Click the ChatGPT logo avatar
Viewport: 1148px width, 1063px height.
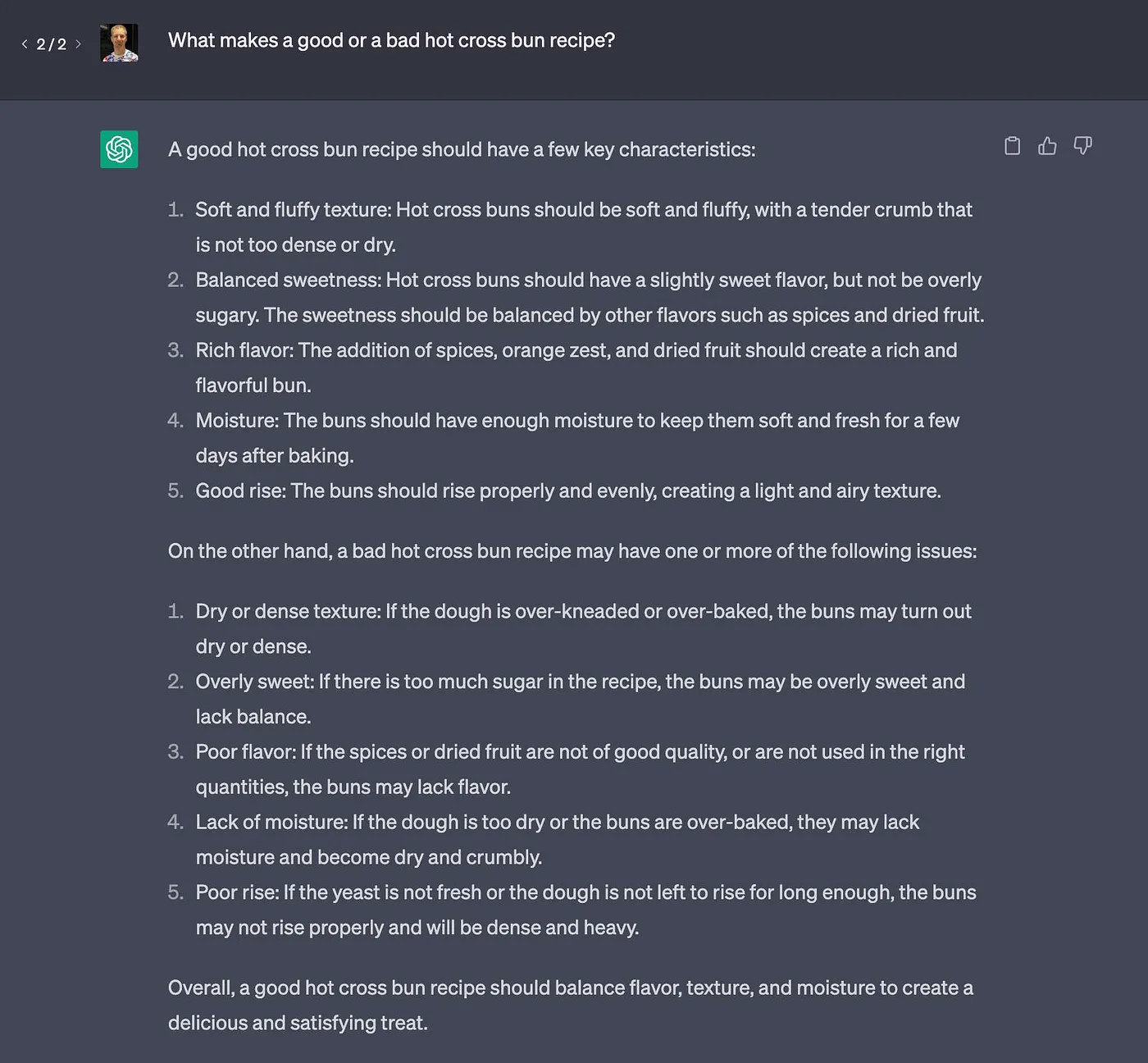click(x=119, y=149)
